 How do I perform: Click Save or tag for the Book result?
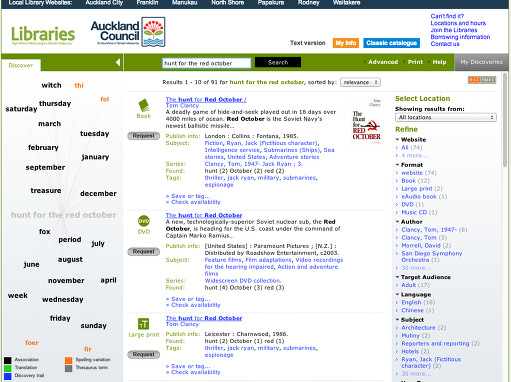pyautogui.click(x=190, y=196)
